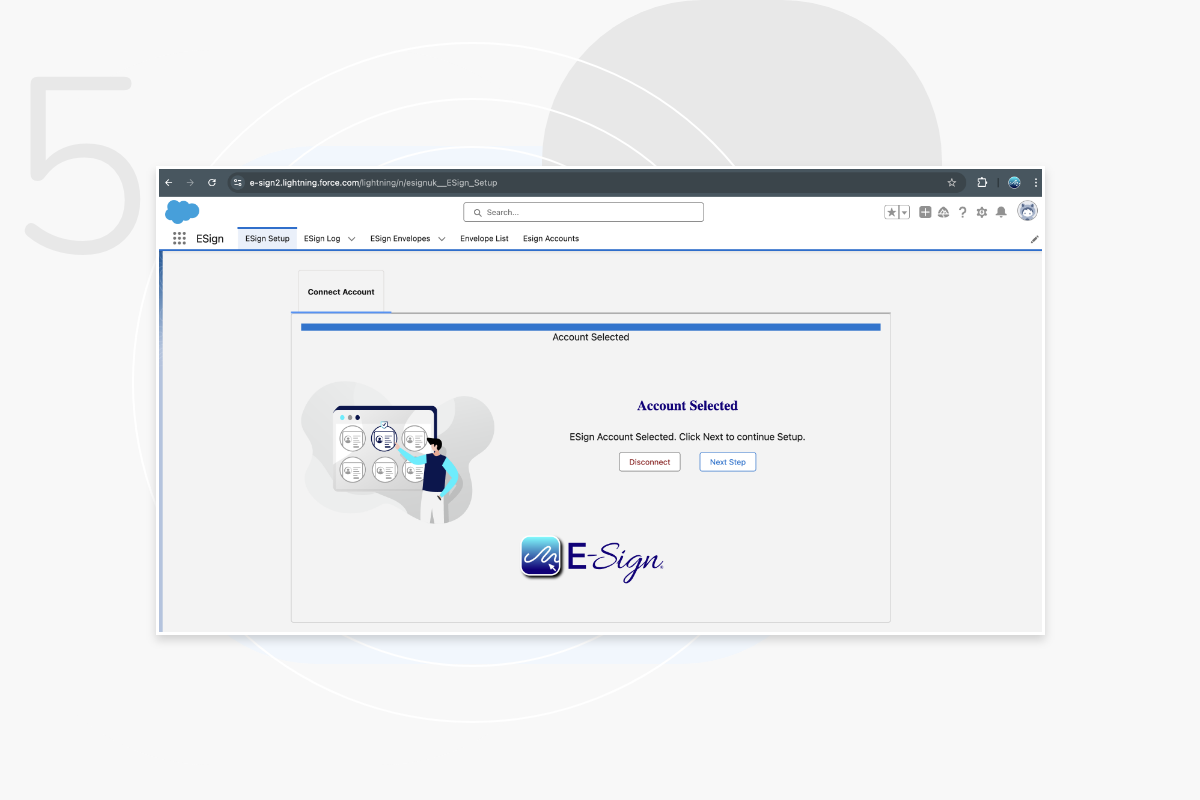
Task: Click the browser forward arrow
Action: (x=190, y=183)
